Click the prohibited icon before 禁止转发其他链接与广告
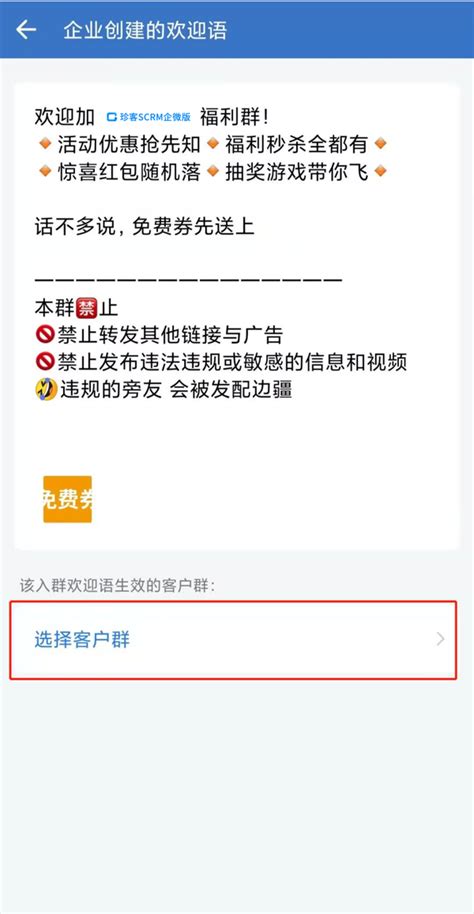 pyautogui.click(x=45, y=335)
